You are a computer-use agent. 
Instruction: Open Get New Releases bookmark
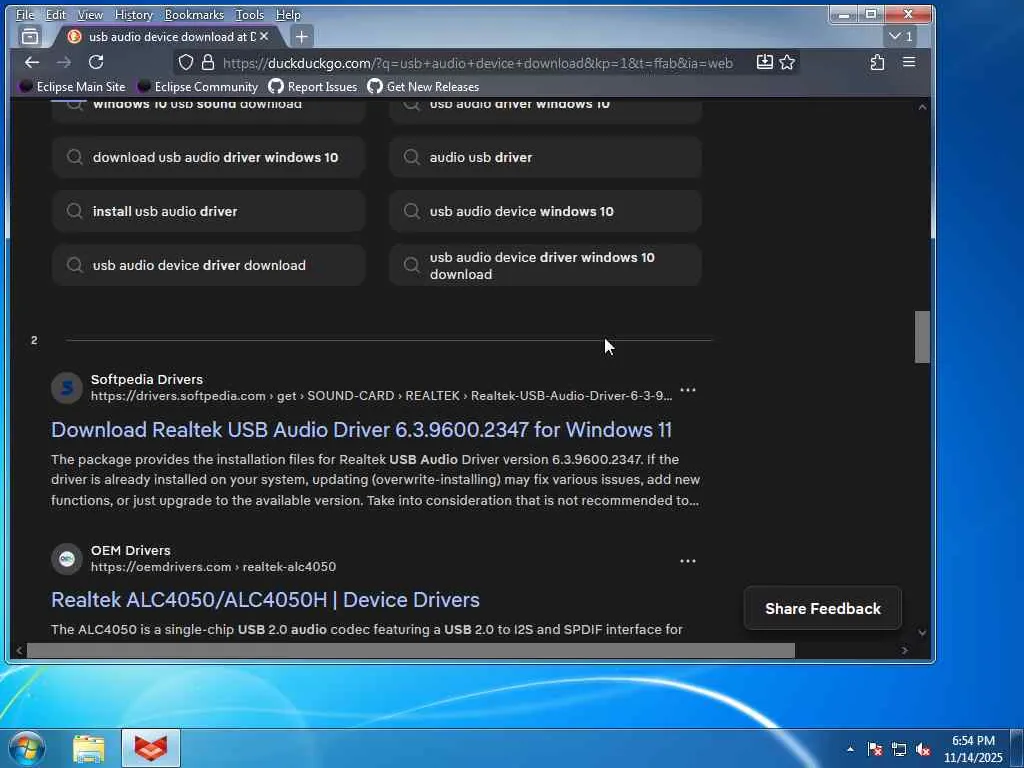[x=423, y=86]
